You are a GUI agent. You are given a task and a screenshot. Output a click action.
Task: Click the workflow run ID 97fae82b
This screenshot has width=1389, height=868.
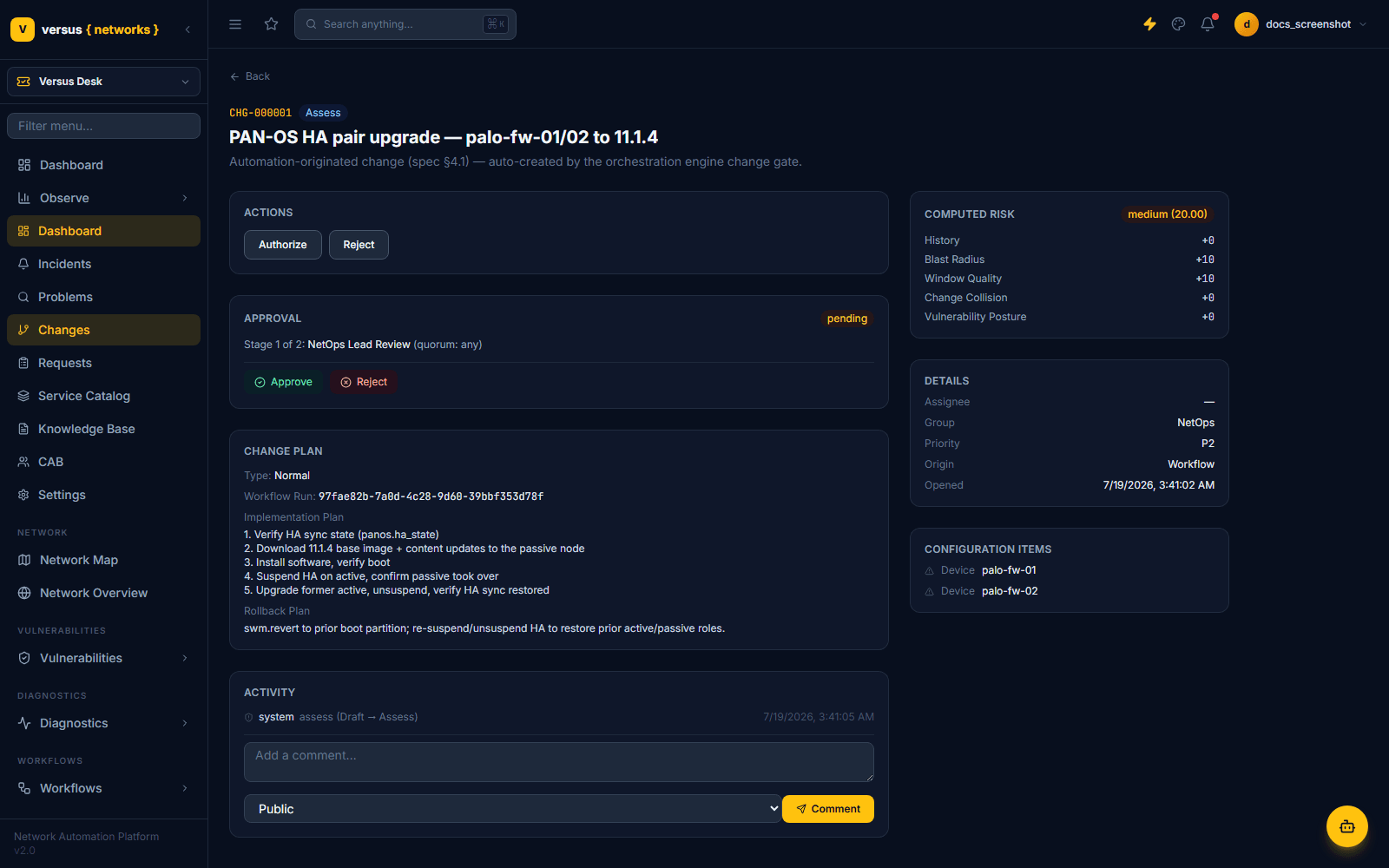[x=431, y=496]
